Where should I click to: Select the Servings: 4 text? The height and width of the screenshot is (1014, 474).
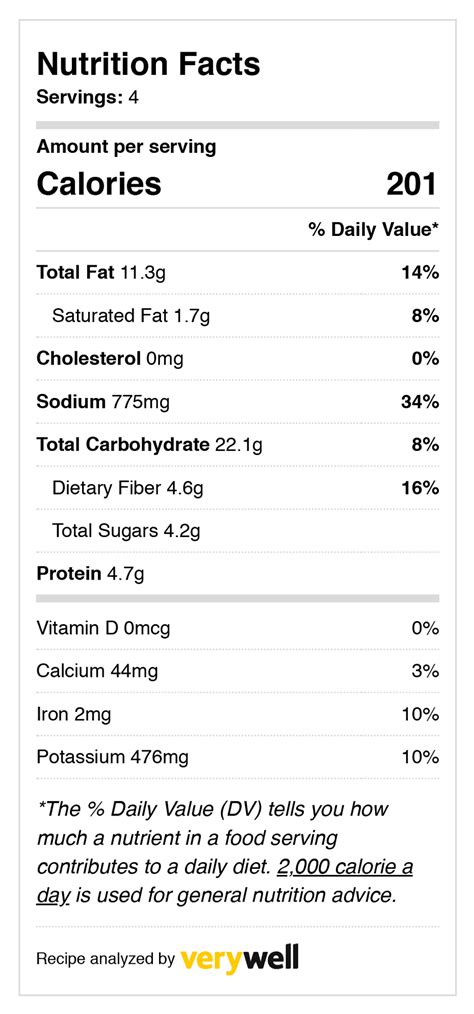tap(89, 98)
